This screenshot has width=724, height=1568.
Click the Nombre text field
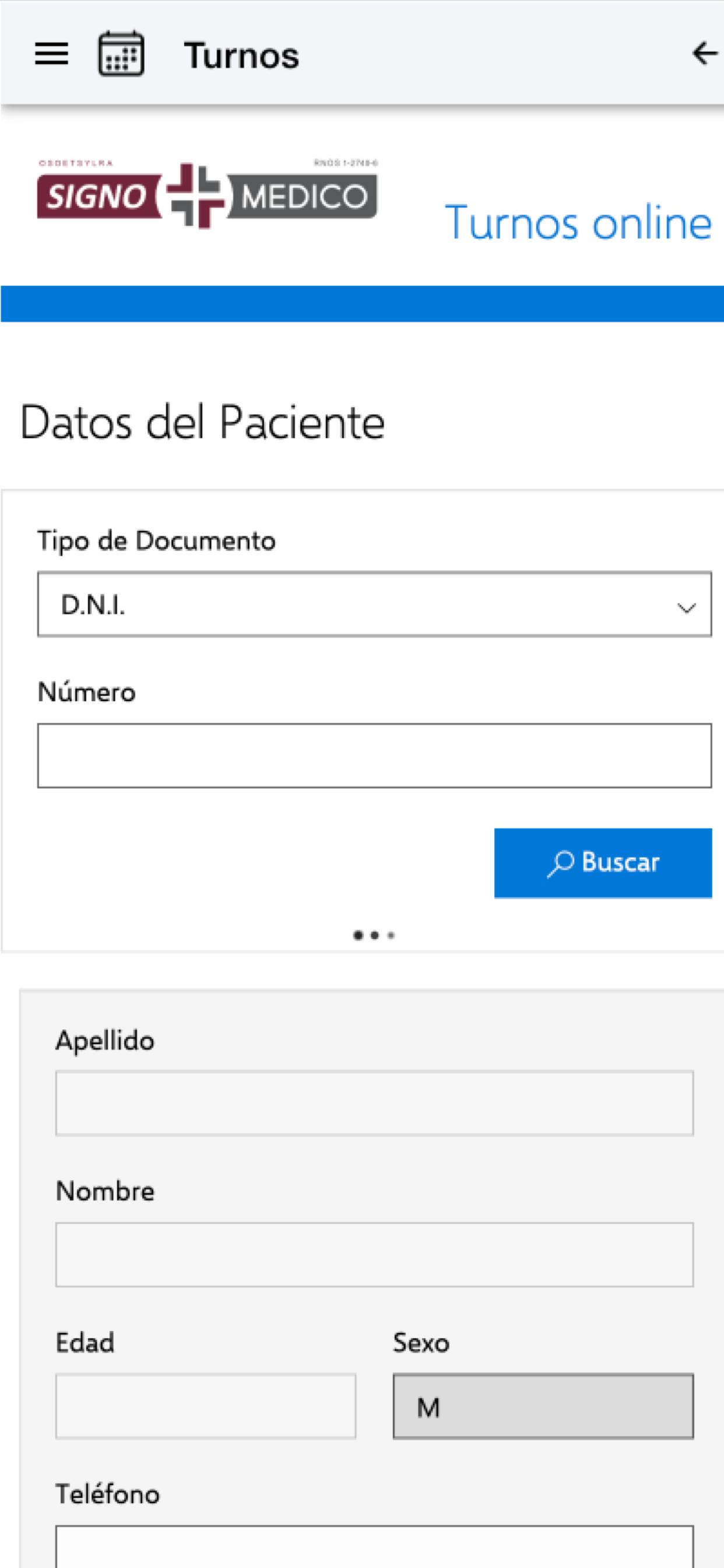coord(374,1255)
